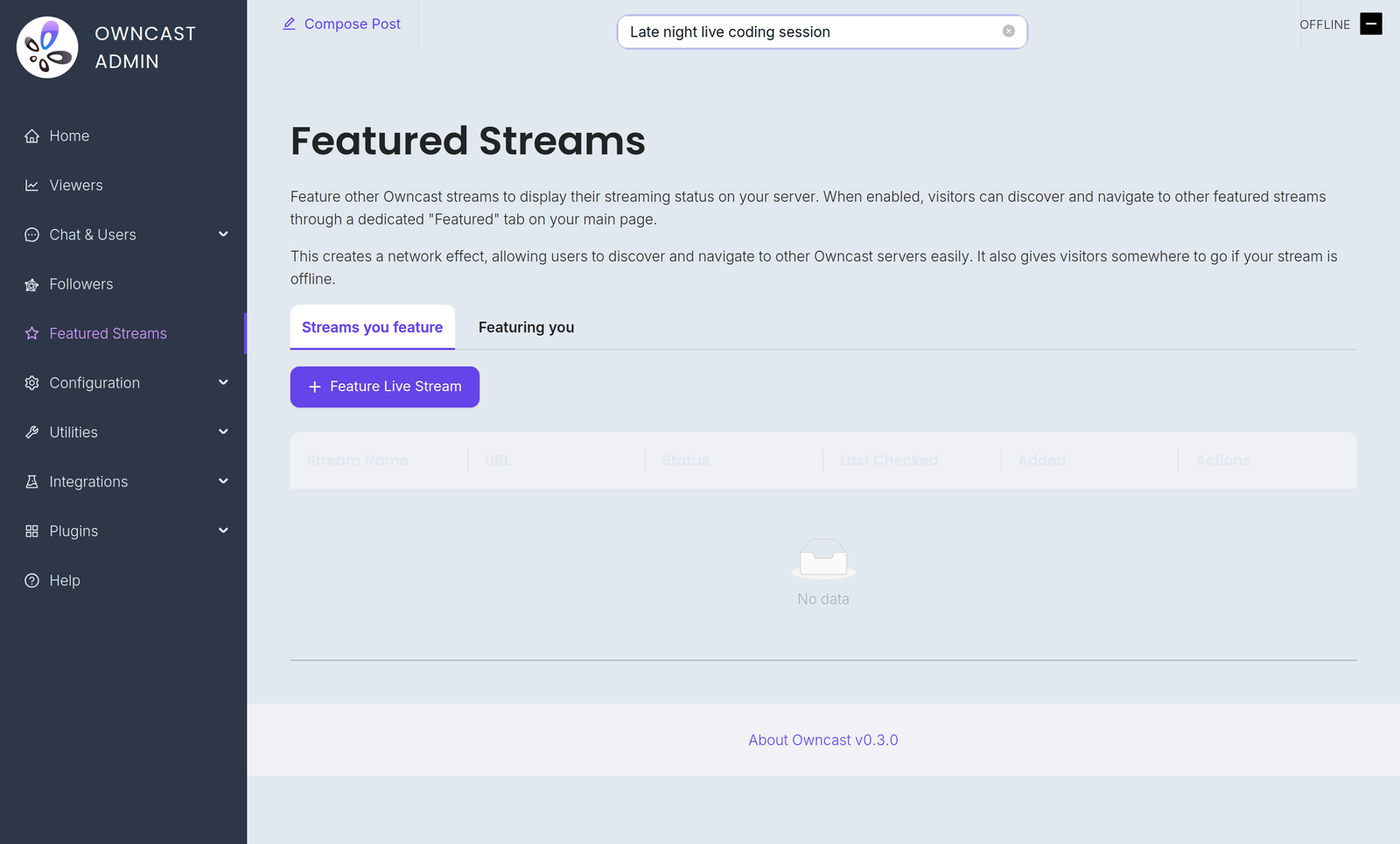1400x844 pixels.
Task: Click the Compose Post pencil icon
Action: [x=290, y=24]
